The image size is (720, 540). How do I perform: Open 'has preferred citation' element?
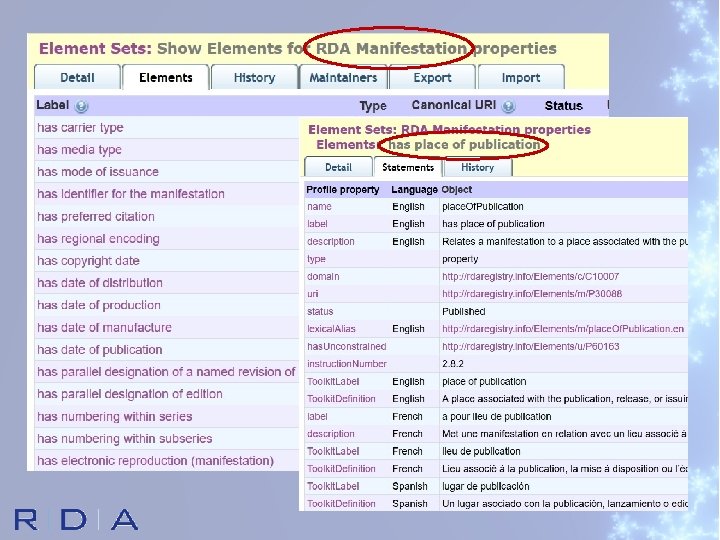[x=96, y=216]
